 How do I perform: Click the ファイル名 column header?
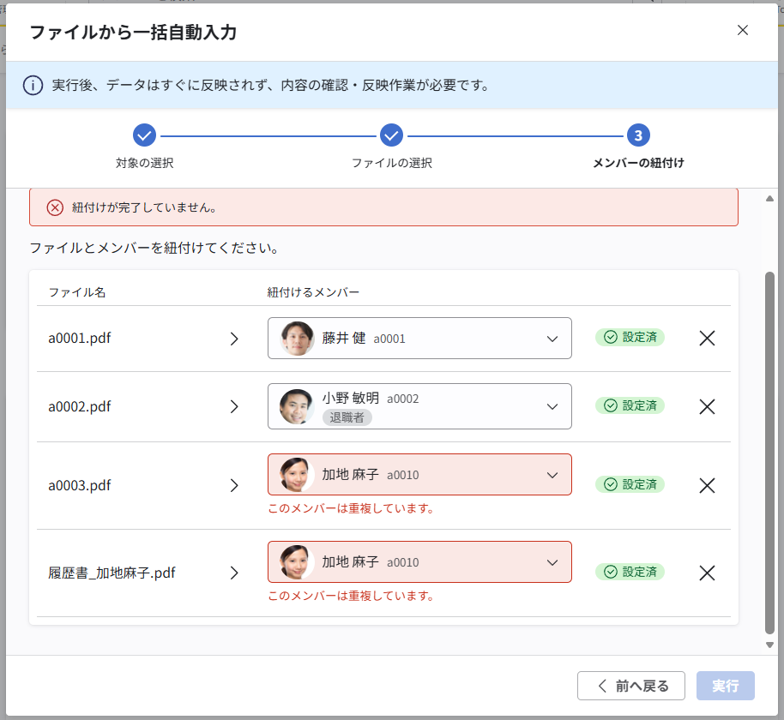coord(77,292)
